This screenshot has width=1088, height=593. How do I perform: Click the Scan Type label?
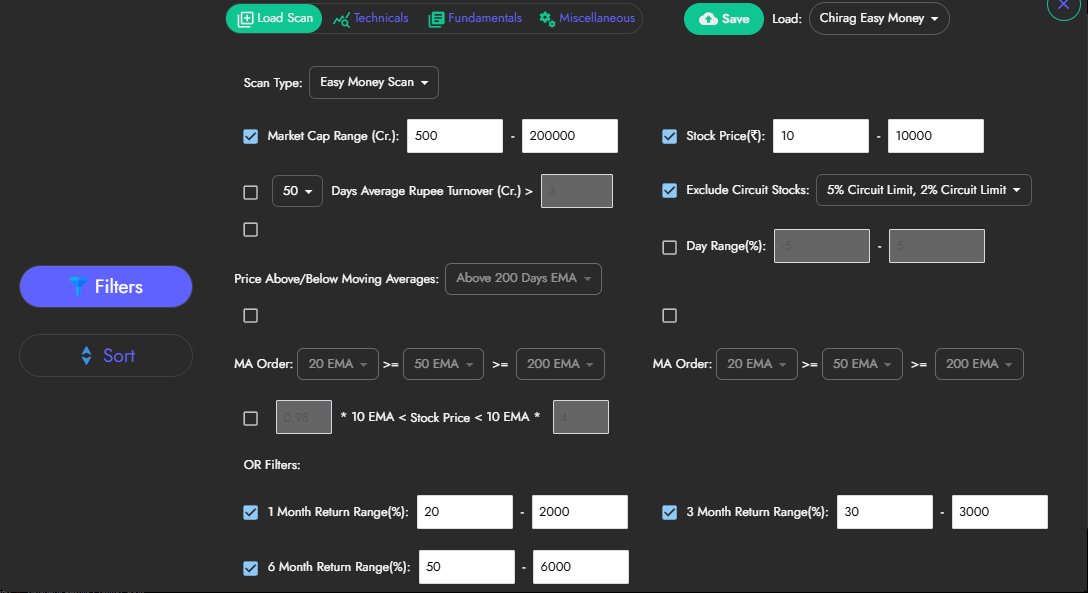(273, 83)
